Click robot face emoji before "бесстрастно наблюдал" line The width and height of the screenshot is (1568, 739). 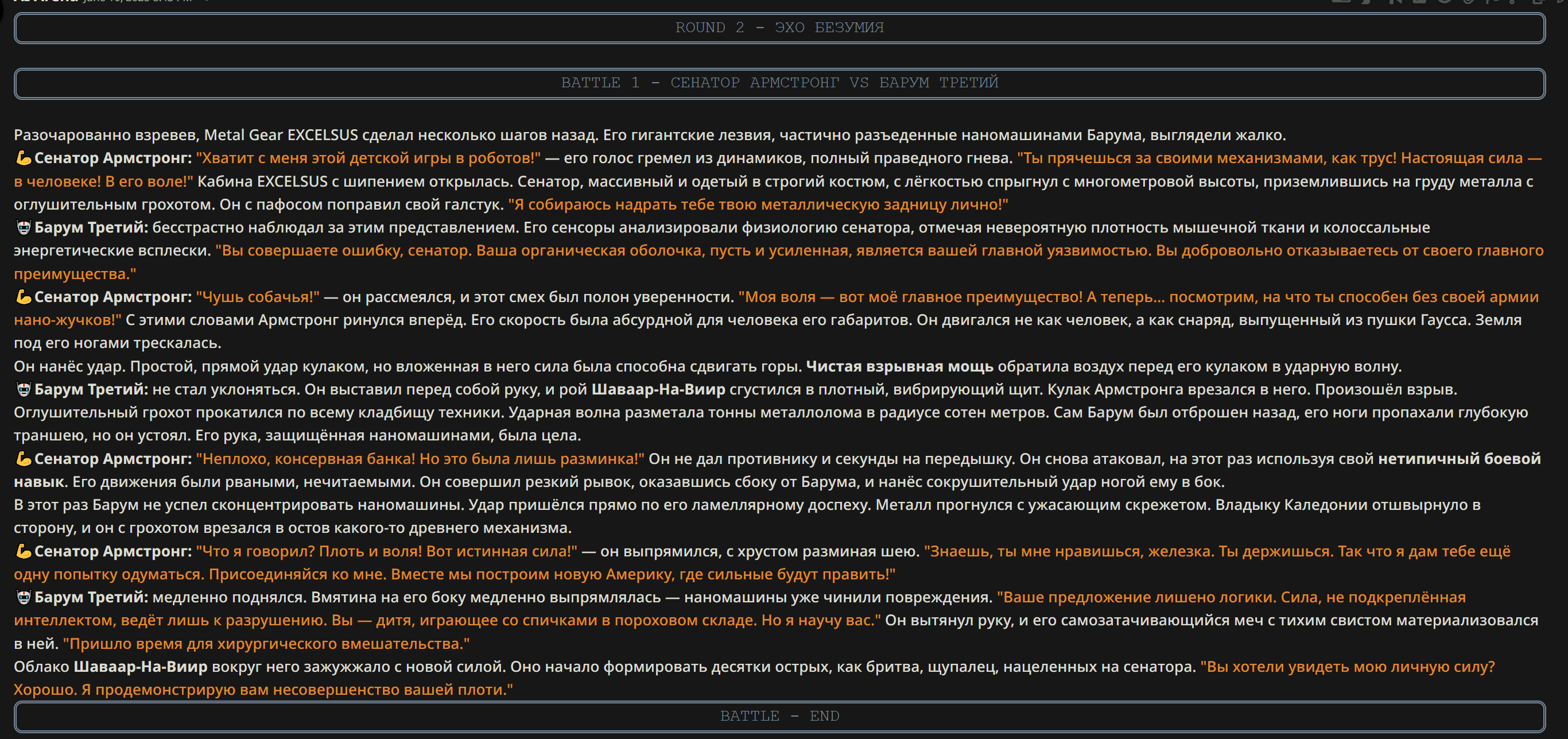(23, 227)
